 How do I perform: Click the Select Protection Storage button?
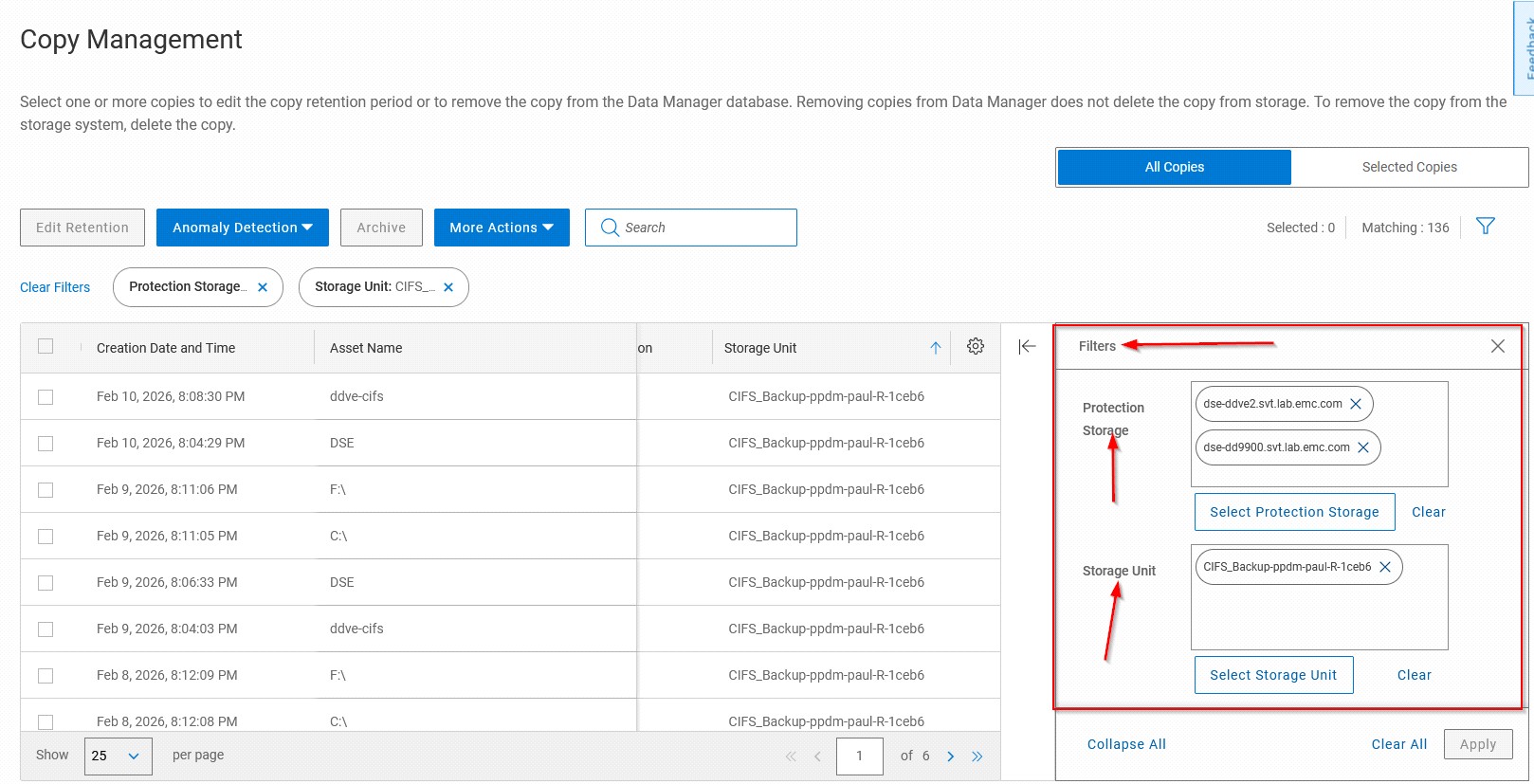coord(1293,512)
